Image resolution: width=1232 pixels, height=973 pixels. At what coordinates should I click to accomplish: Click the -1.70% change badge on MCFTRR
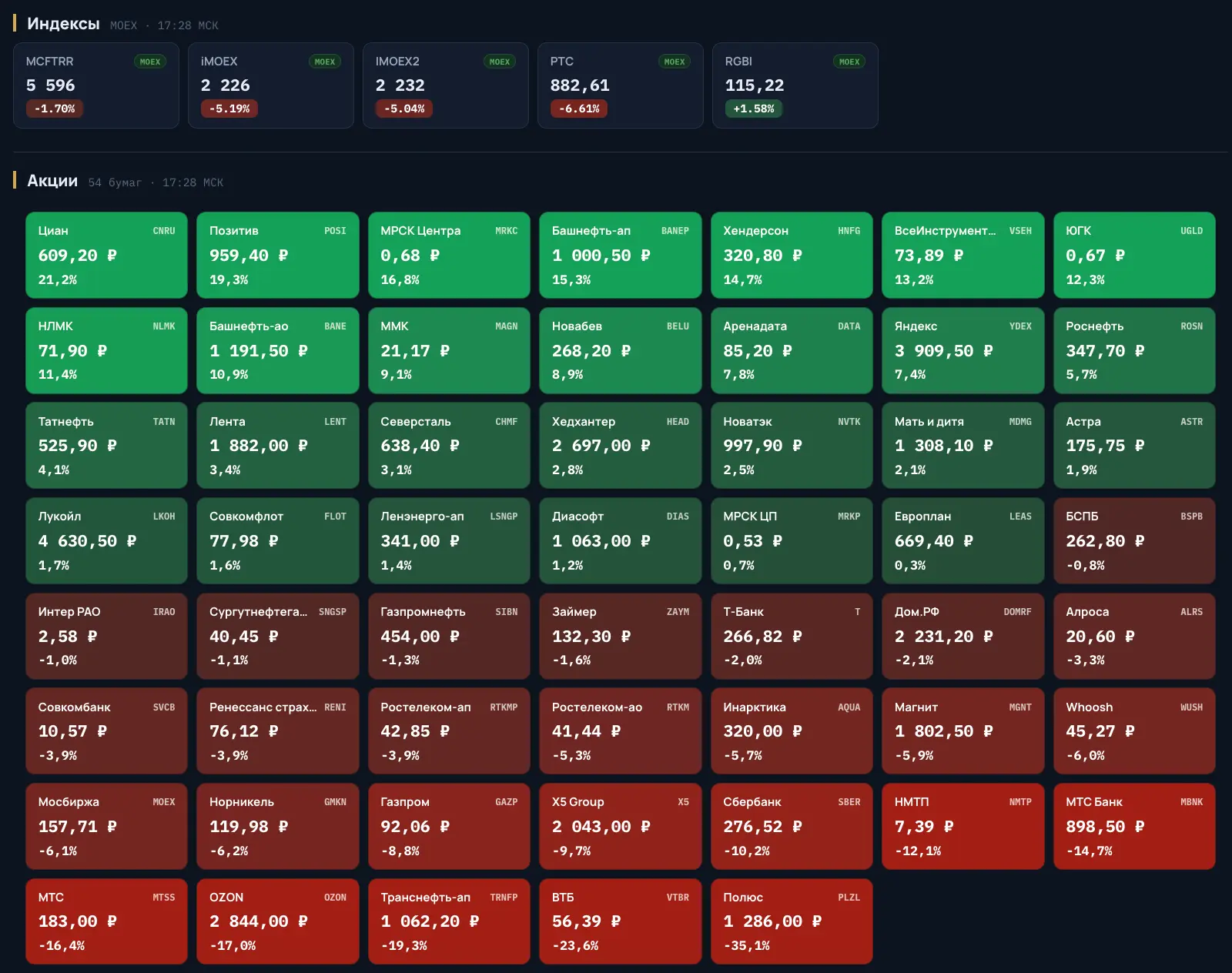pyautogui.click(x=55, y=109)
